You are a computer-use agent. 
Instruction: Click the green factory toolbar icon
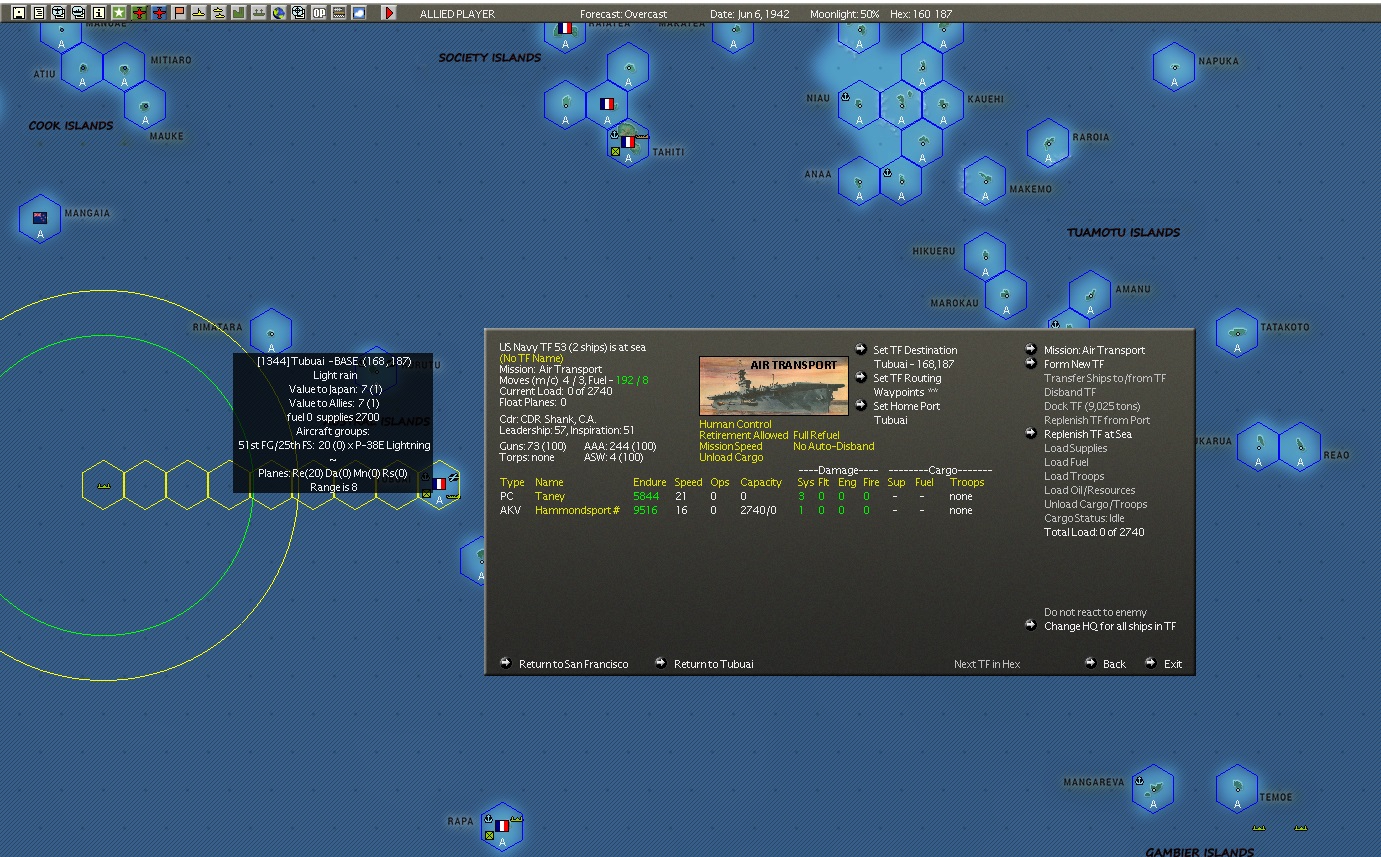[239, 13]
